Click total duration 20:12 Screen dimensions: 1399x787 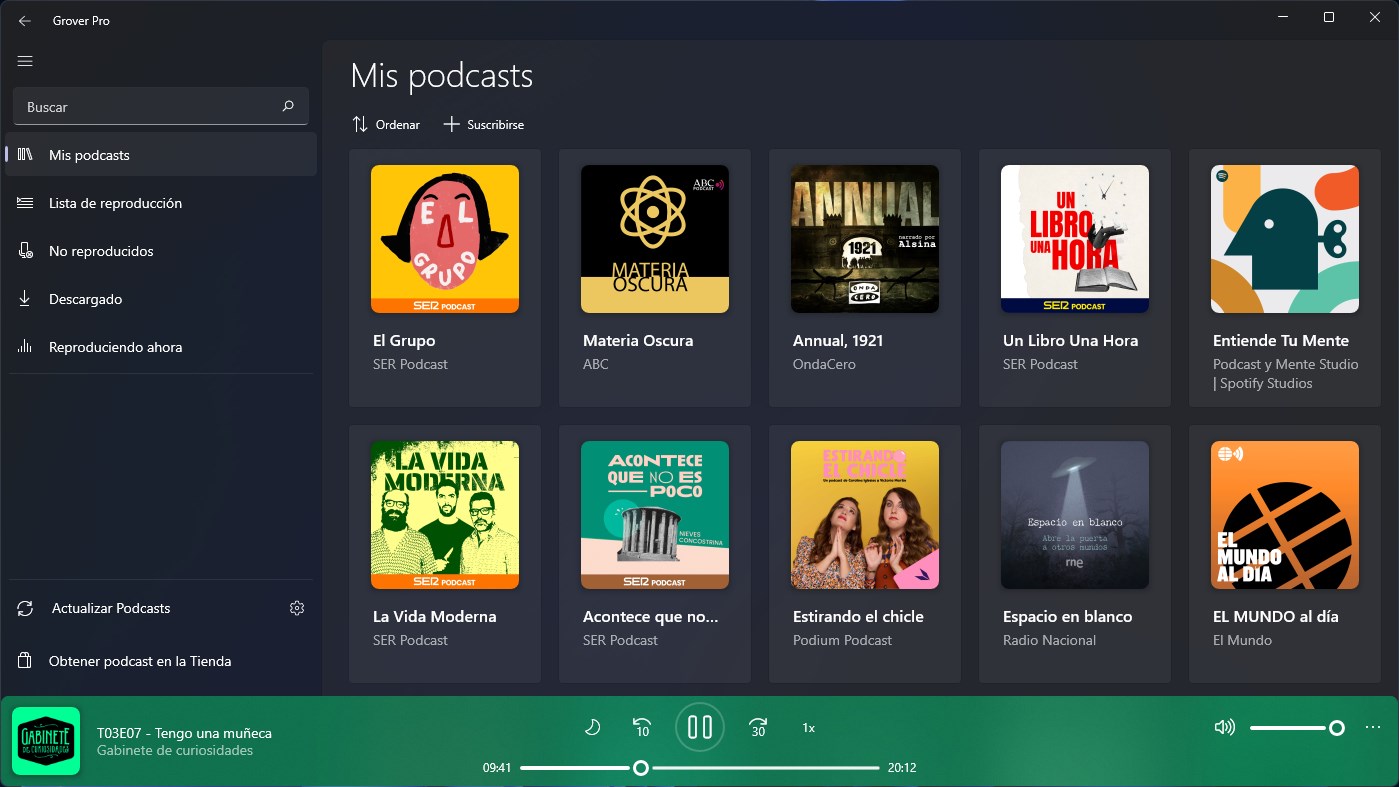902,768
